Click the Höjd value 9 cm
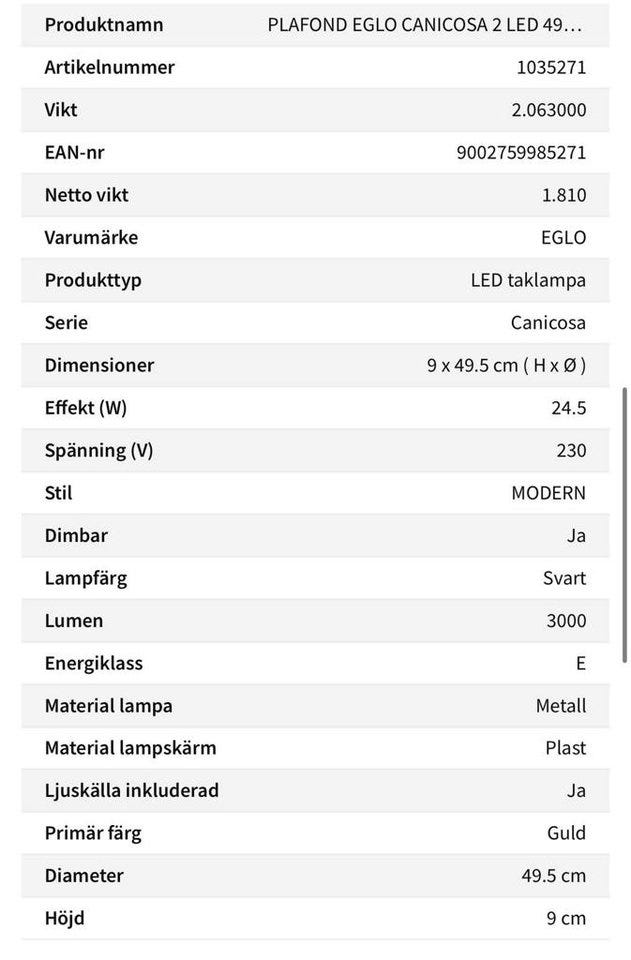 (566, 918)
